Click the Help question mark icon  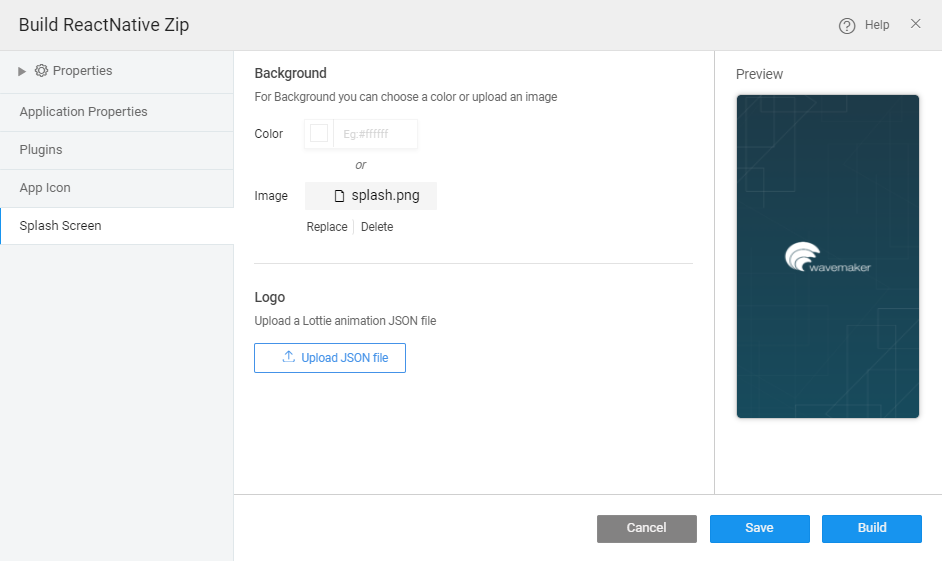(x=847, y=25)
